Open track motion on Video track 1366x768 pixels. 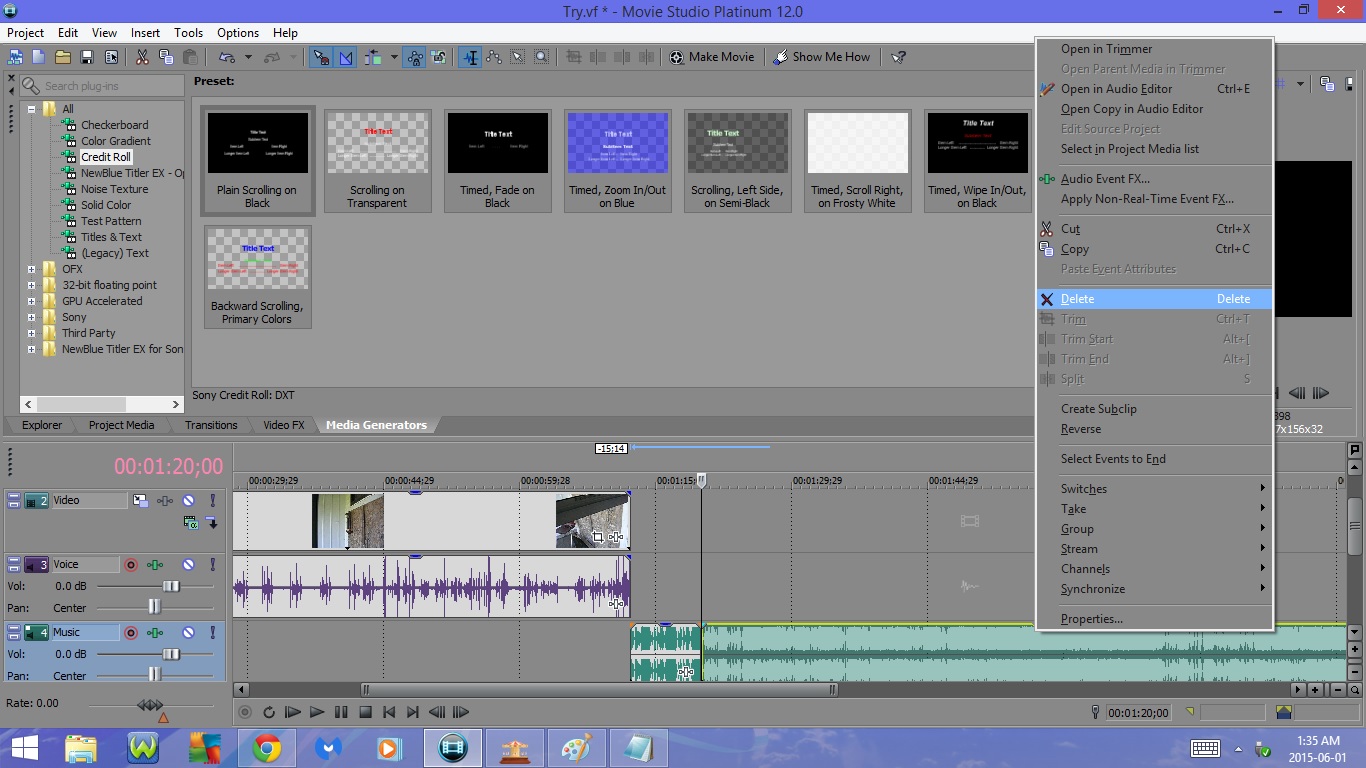141,501
